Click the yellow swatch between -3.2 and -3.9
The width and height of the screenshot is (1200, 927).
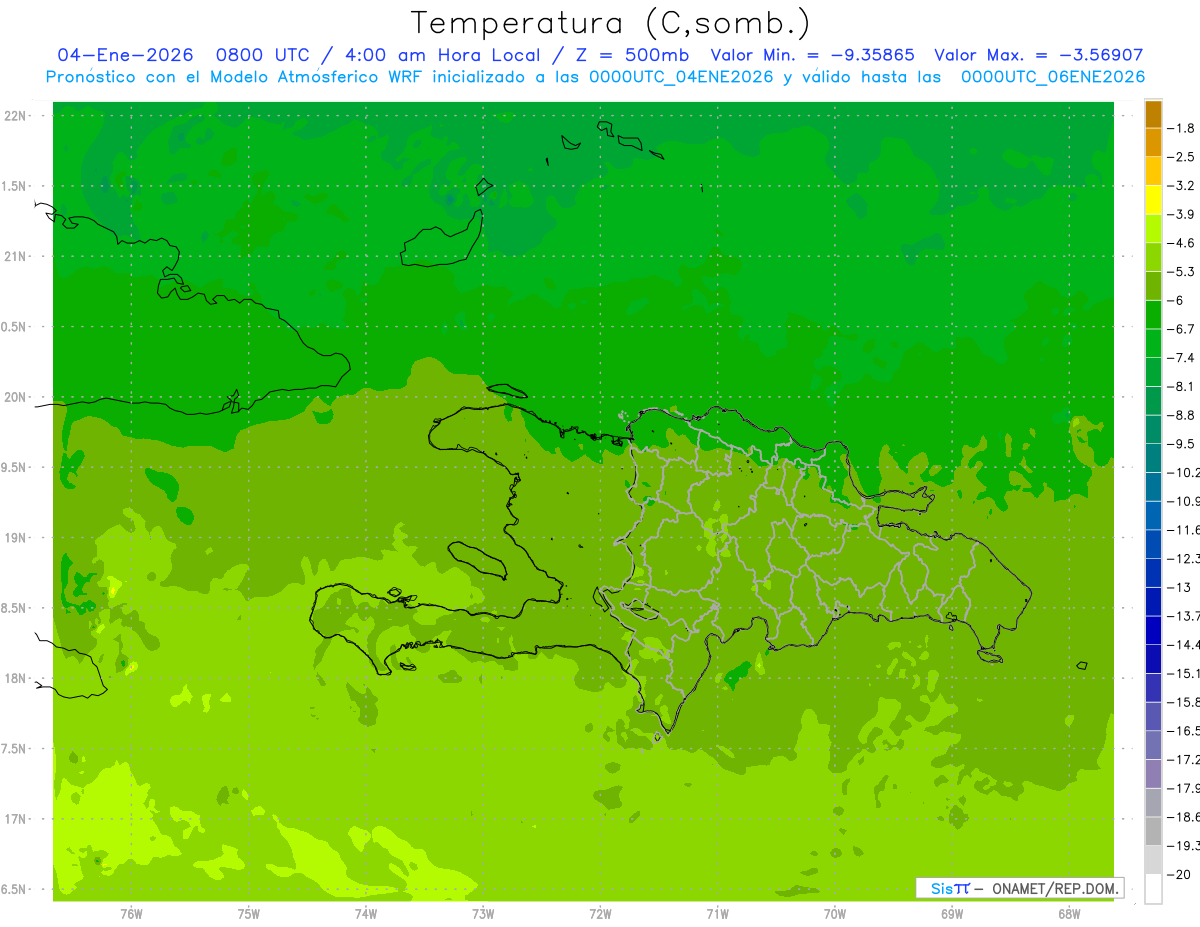[x=1153, y=200]
